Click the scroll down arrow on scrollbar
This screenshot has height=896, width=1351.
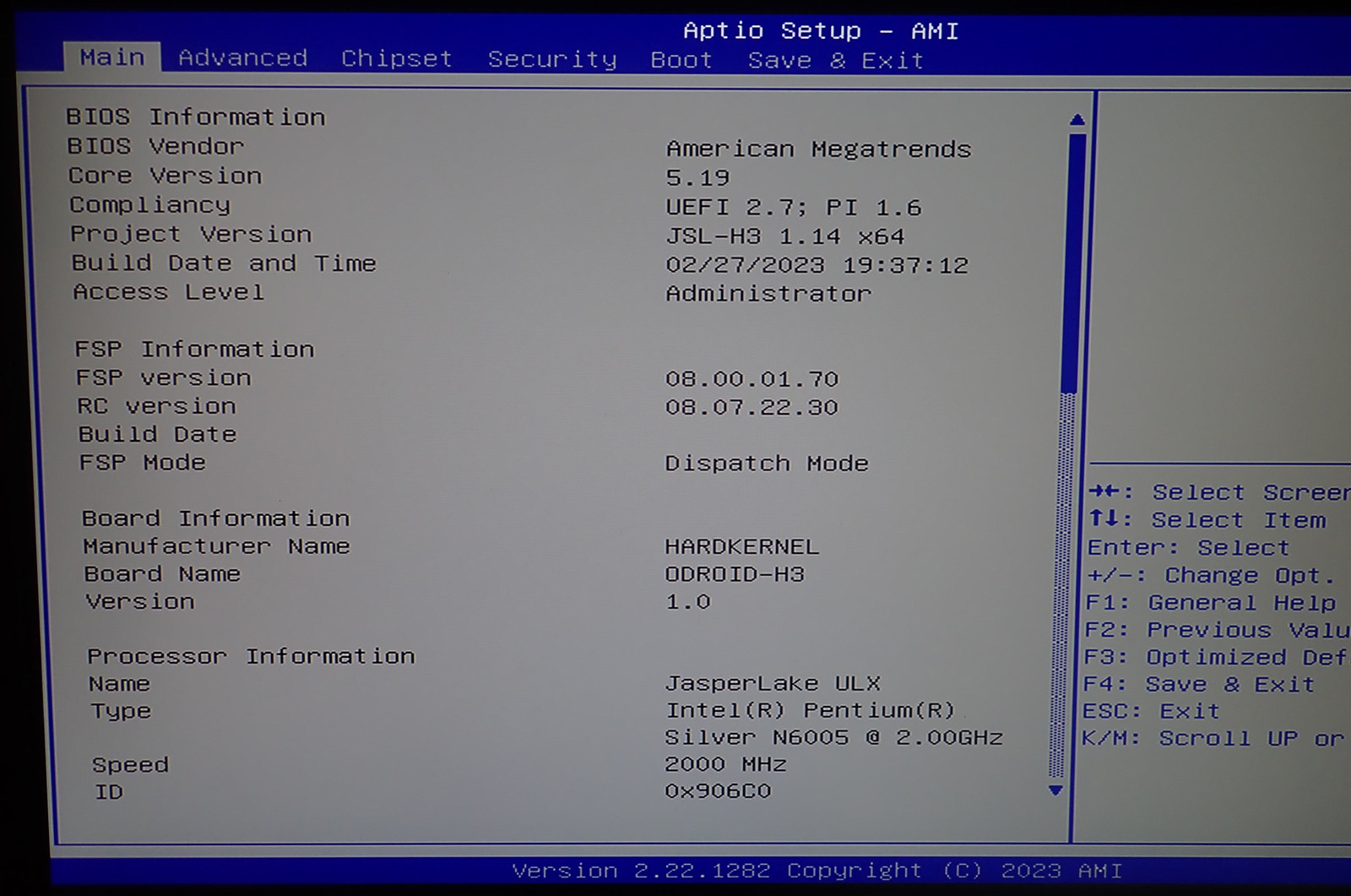coord(1055,790)
